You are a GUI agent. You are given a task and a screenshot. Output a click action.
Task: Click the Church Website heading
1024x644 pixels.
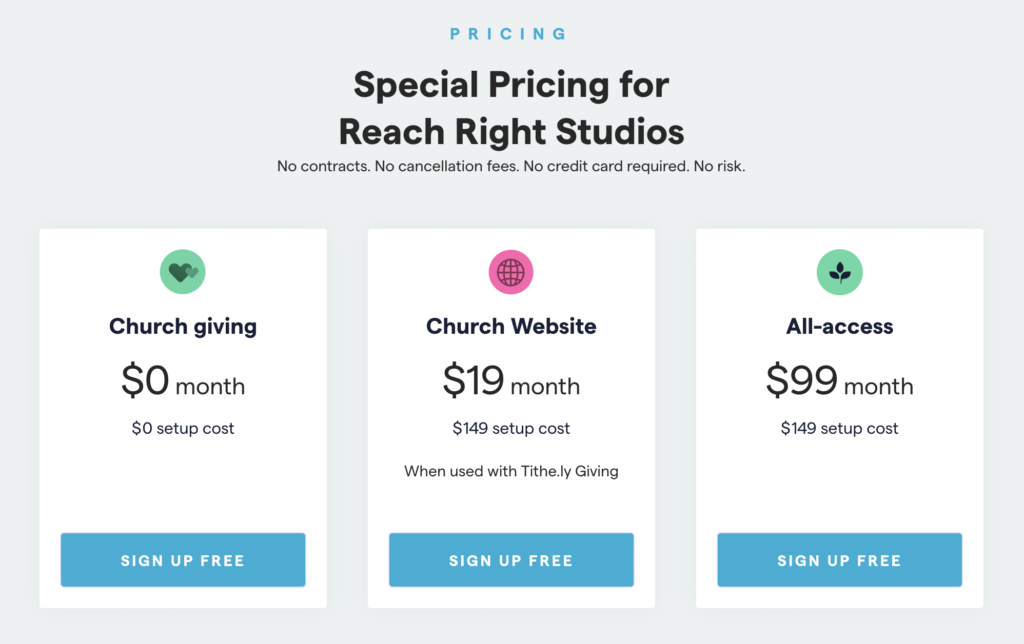(511, 326)
